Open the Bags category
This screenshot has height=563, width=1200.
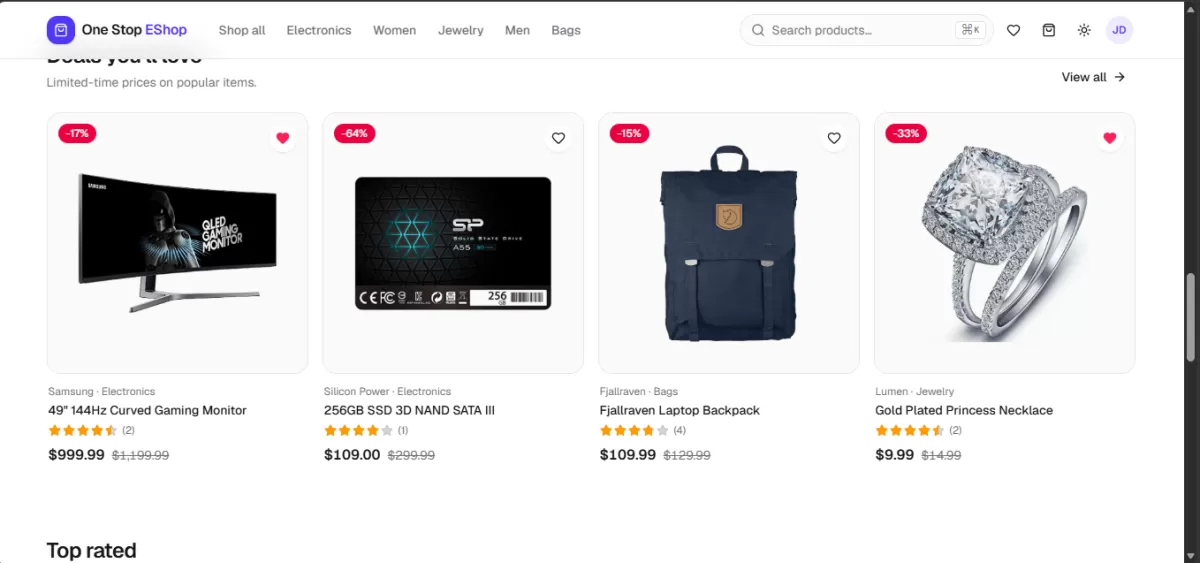566,30
